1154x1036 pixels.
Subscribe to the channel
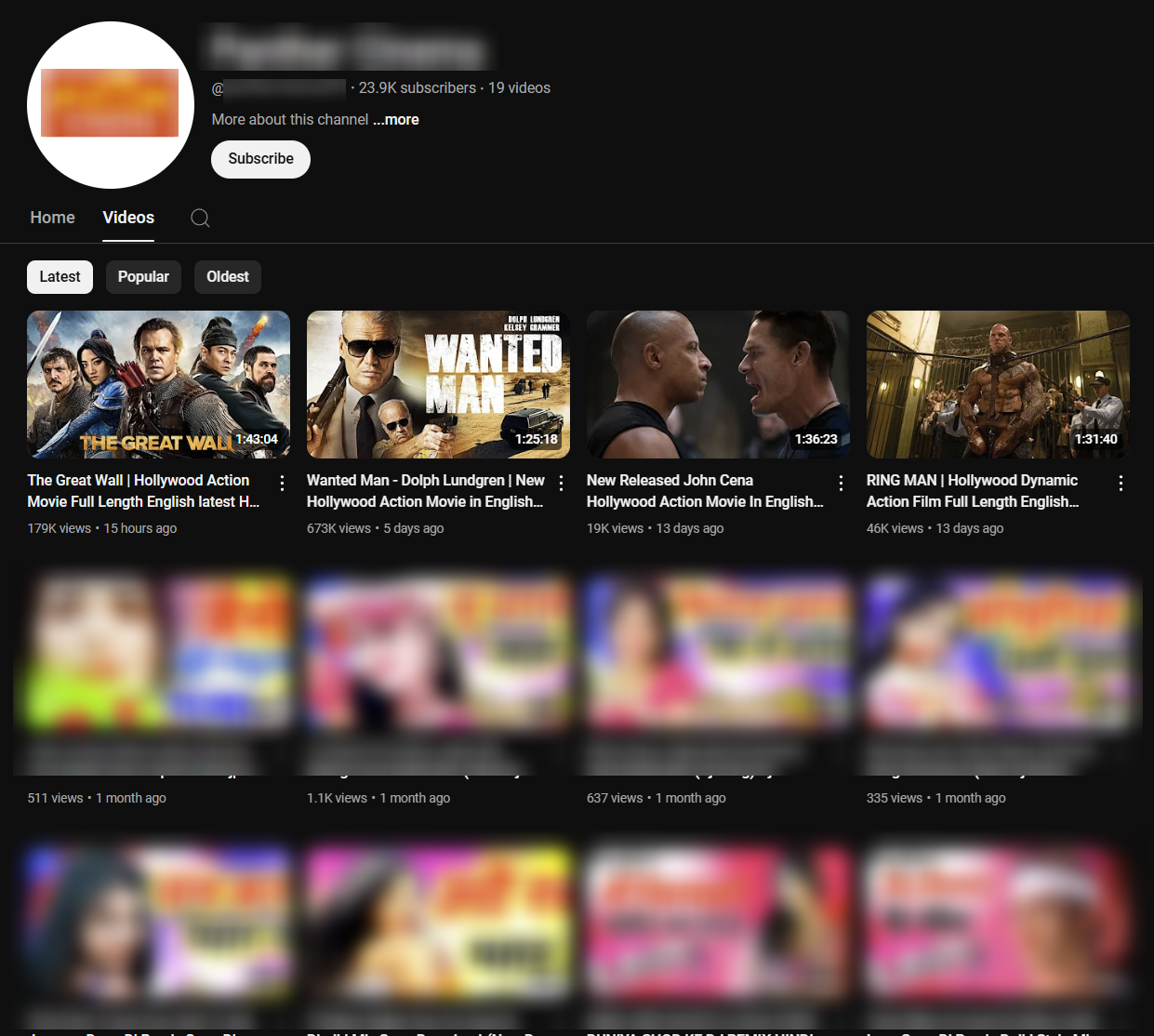click(x=260, y=159)
